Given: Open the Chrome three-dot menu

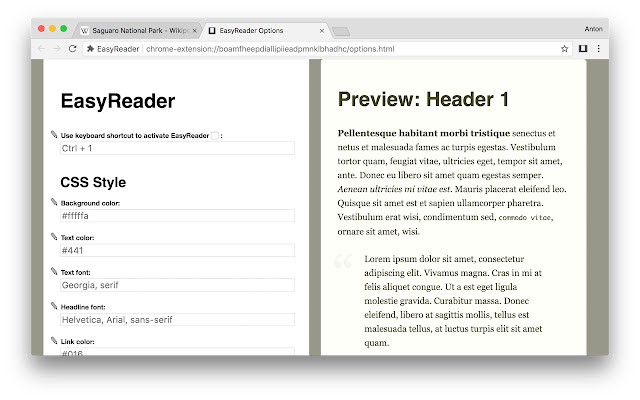Looking at the screenshot, I should coord(598,49).
